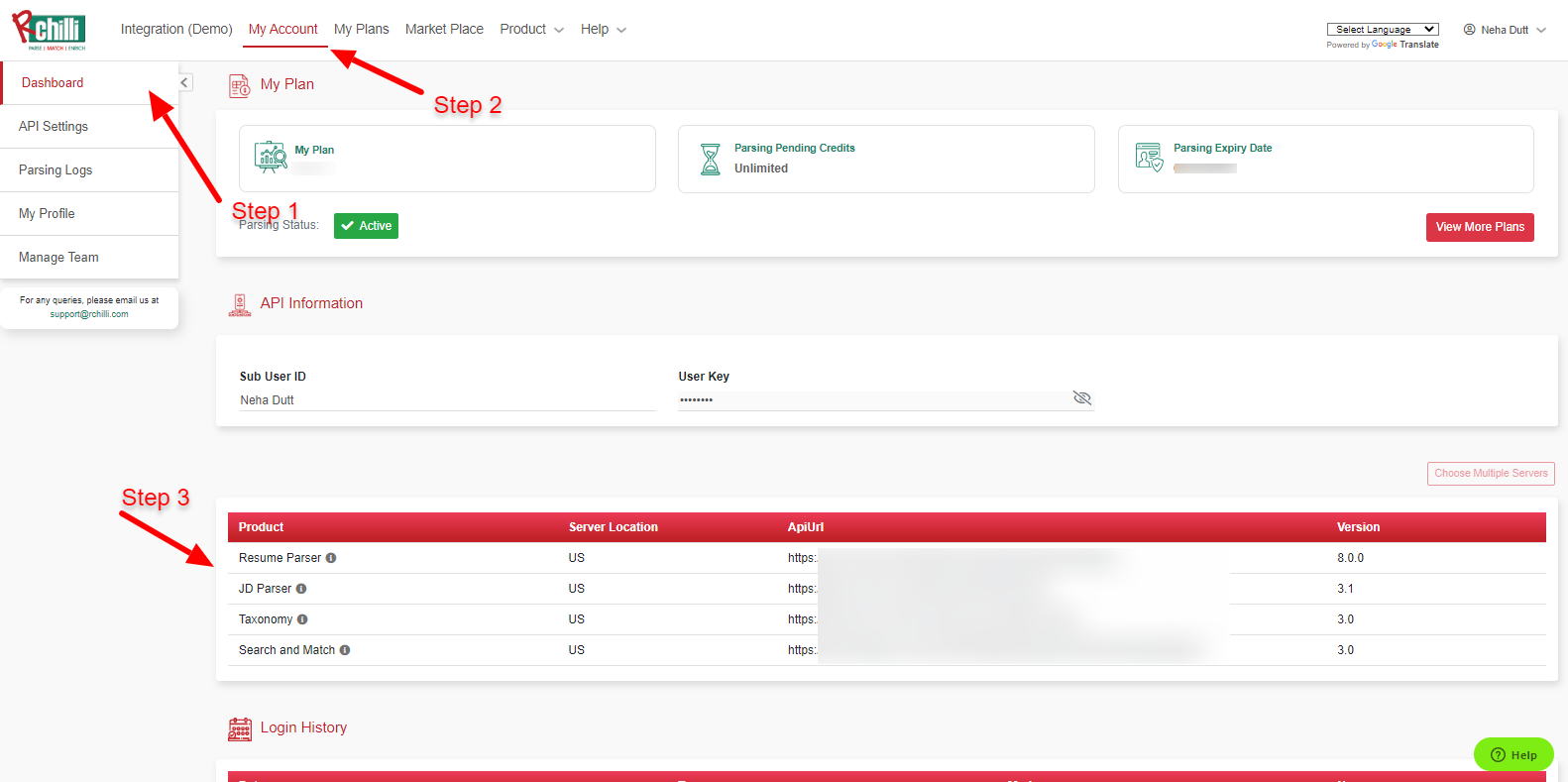This screenshot has width=1568, height=782.
Task: Select the My Account tab
Action: coord(283,30)
